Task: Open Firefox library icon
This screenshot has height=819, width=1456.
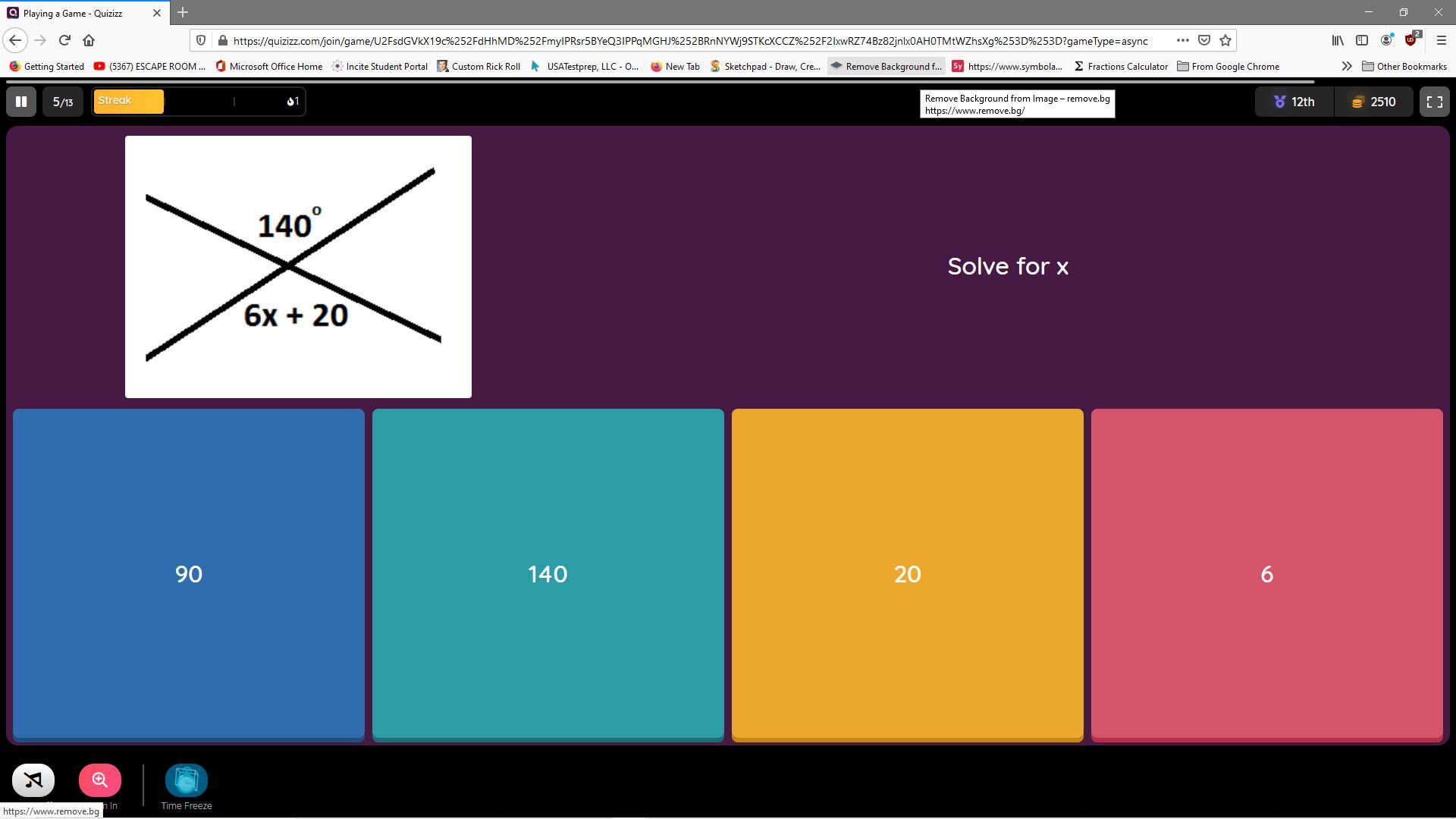Action: [x=1338, y=40]
